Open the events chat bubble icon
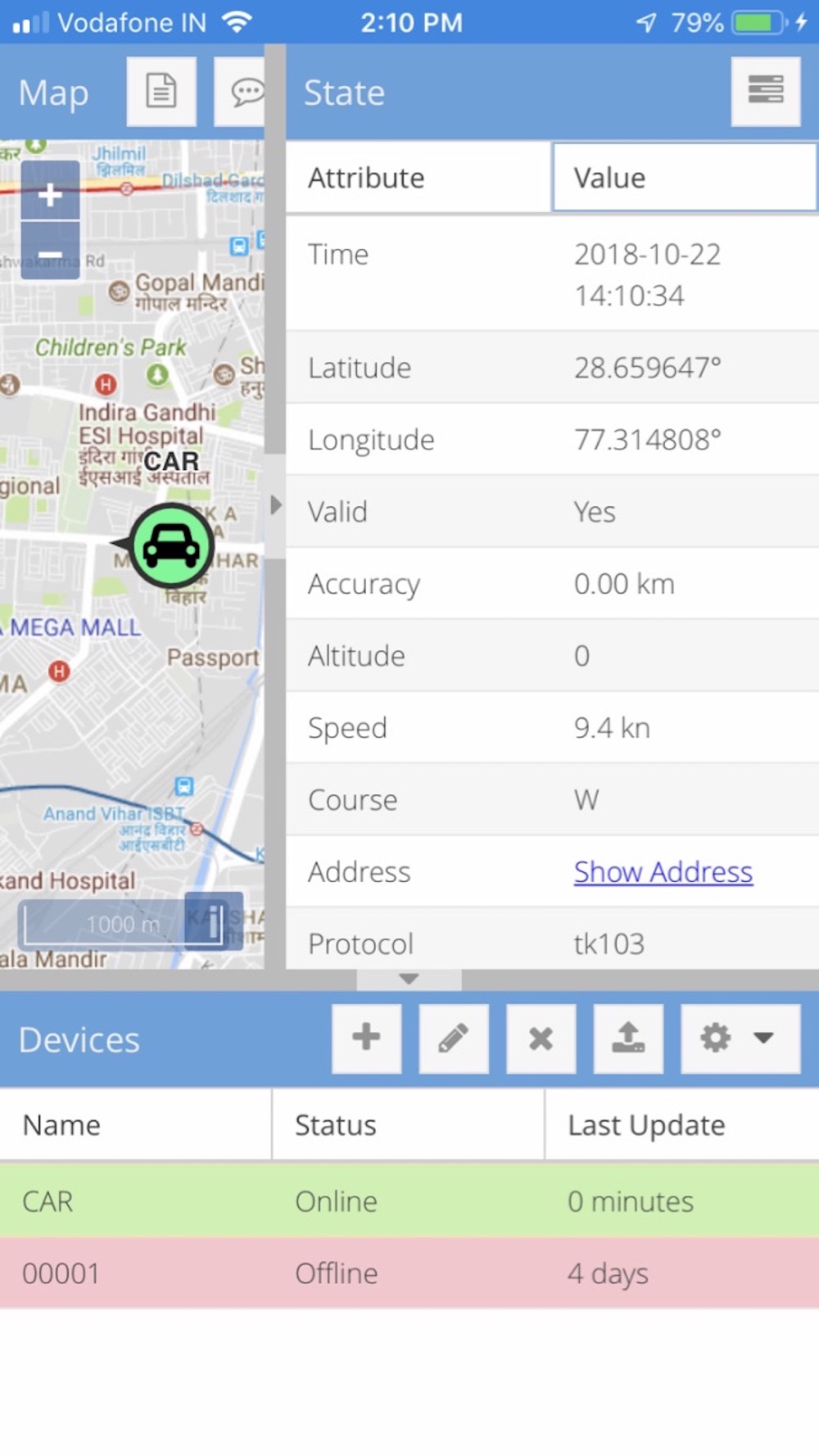Viewport: 819px width, 1456px height. (241, 91)
